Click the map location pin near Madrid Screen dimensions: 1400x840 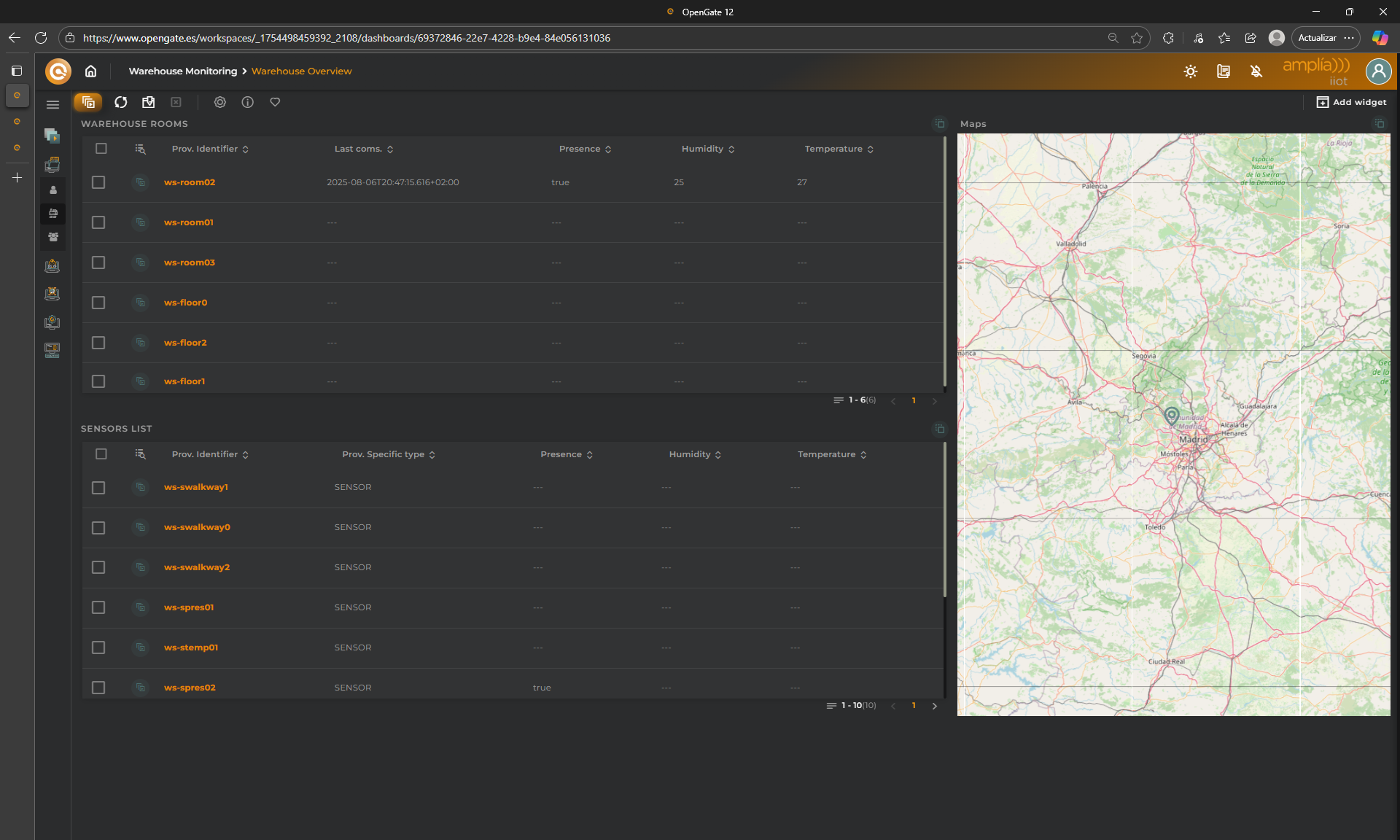tap(1171, 415)
